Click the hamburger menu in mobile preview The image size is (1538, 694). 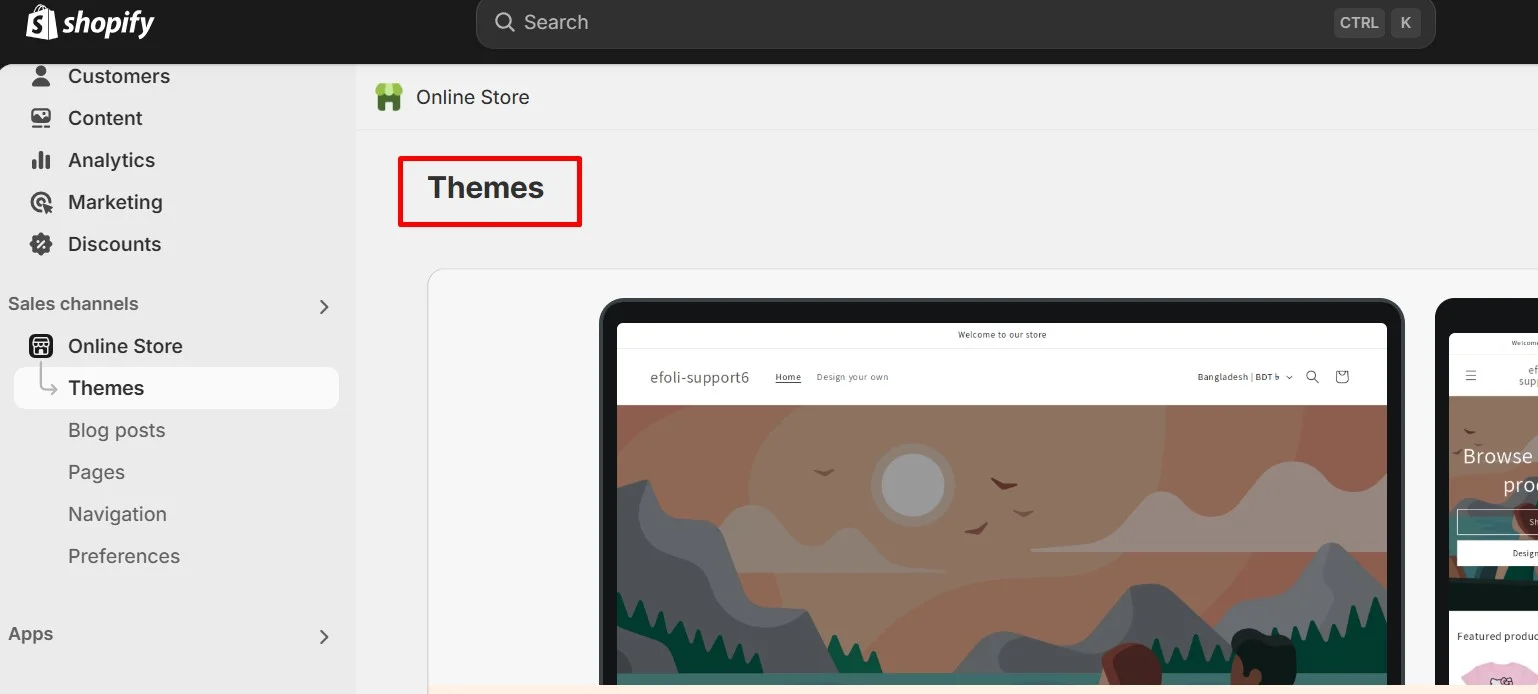[1471, 376]
